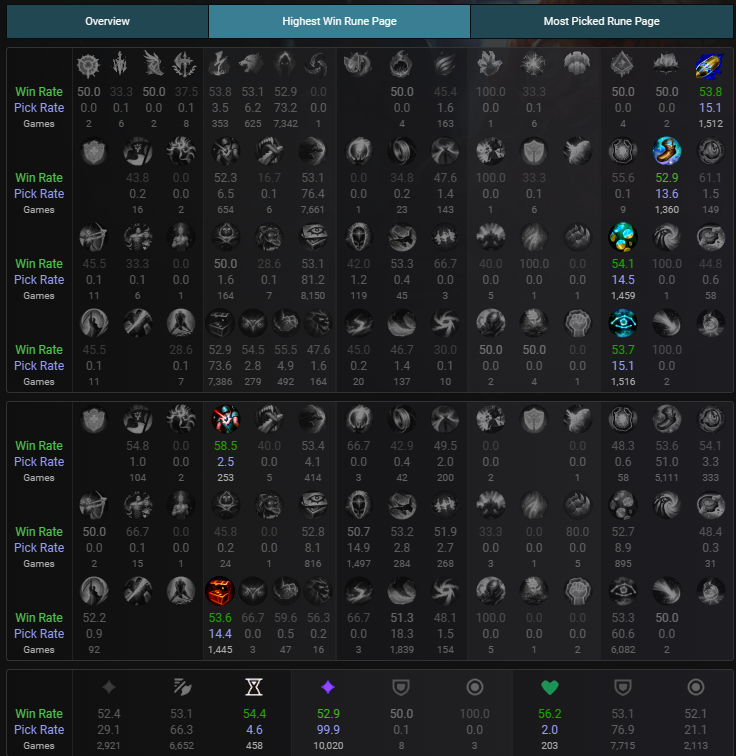
Task: Click the 8,150 games count under Eyeball Collection
Action: click(312, 296)
